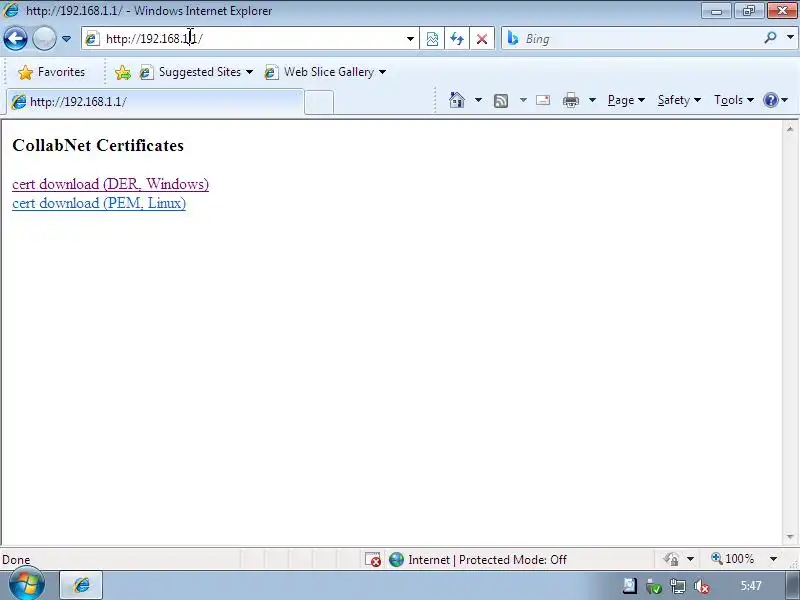This screenshot has height=600, width=800.
Task: Click the RSS Feeds icon
Action: coord(501,101)
